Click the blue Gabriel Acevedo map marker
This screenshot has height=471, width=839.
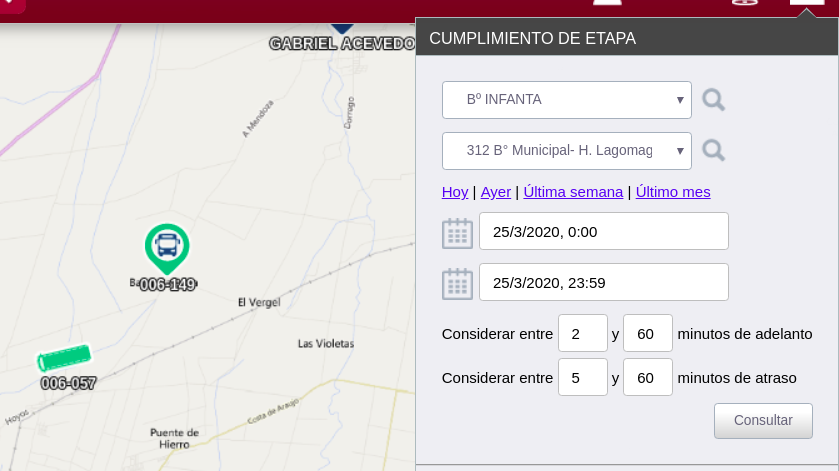342,27
